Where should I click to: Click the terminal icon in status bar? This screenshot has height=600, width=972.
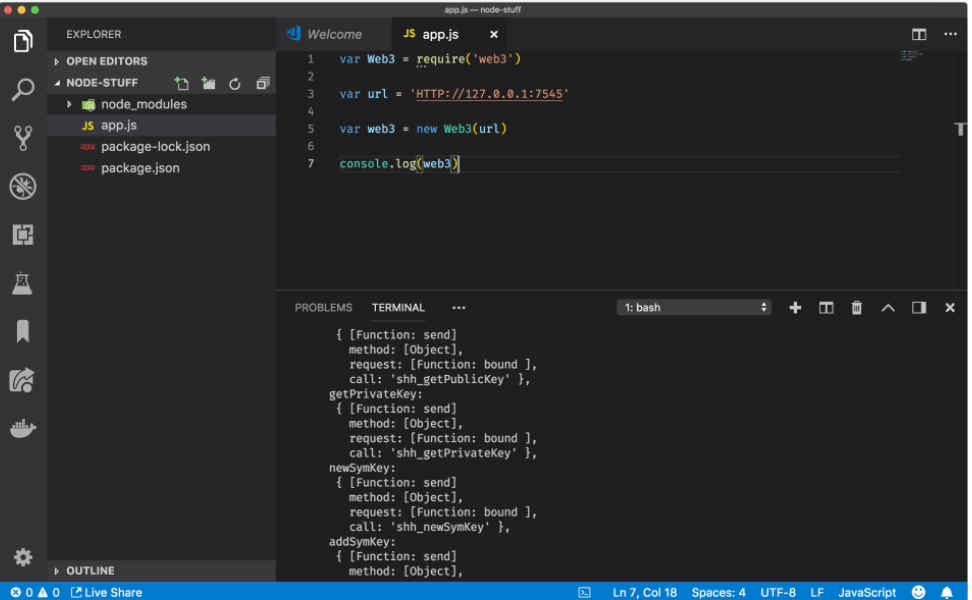pyautogui.click(x=585, y=593)
